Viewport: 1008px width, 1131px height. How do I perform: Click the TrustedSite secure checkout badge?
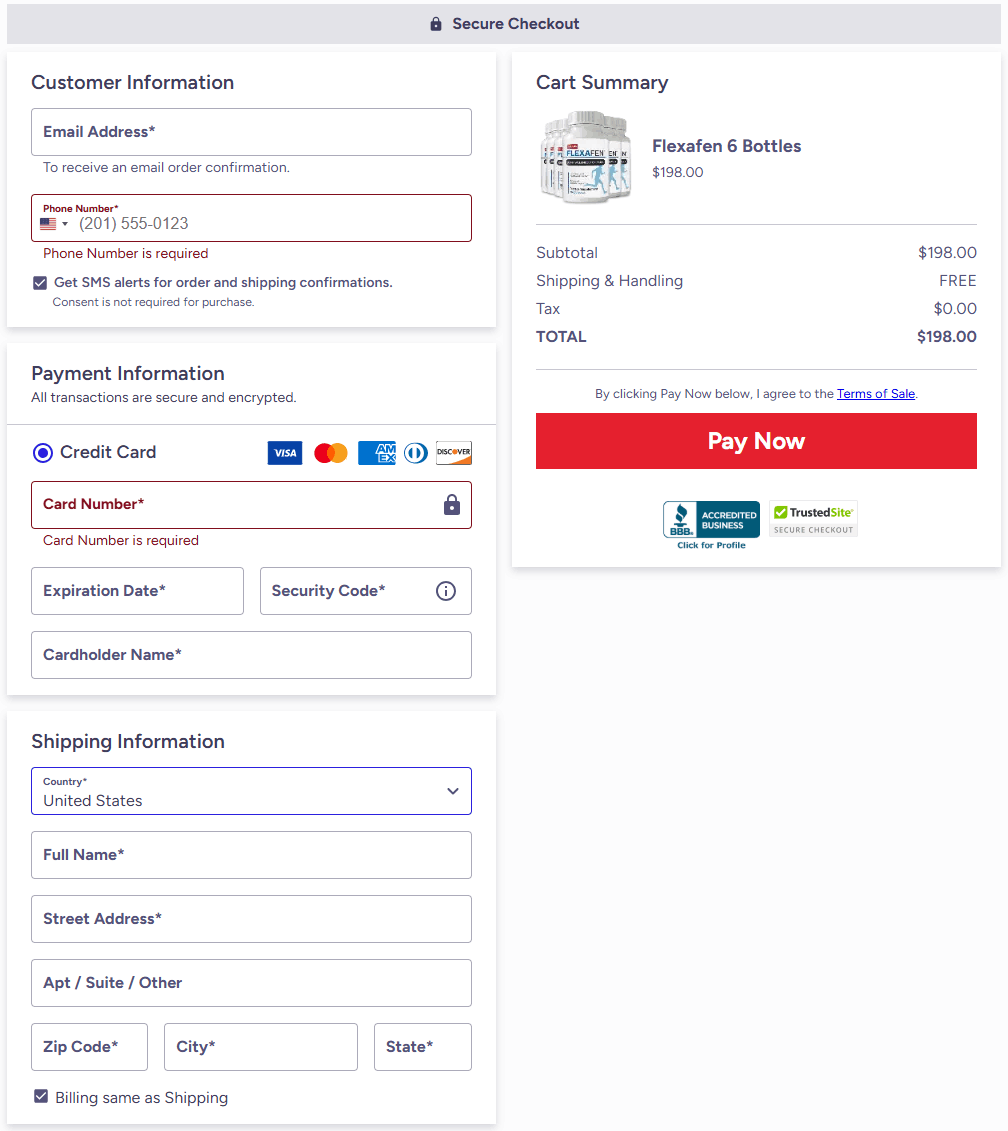coord(813,519)
